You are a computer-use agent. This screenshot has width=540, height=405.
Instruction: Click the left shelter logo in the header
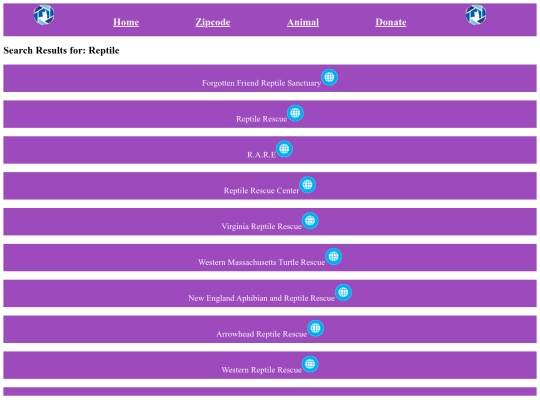(x=44, y=15)
